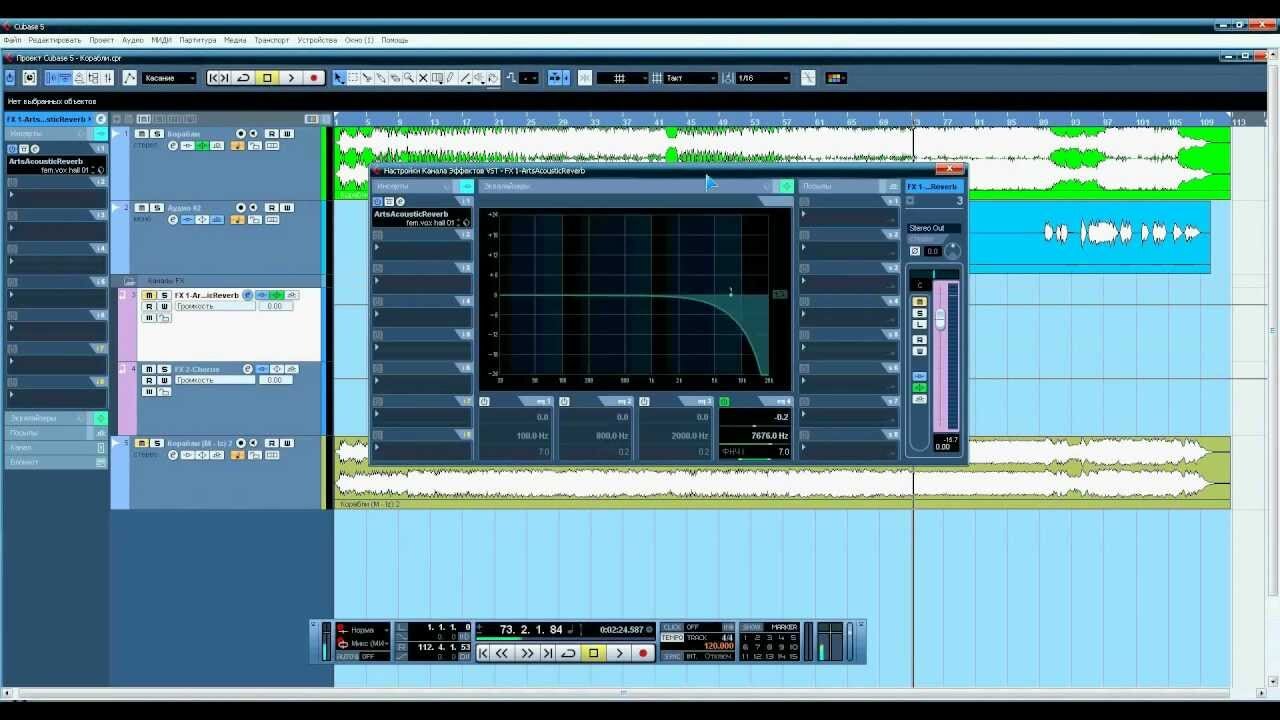
Task: Select the Mute X tool
Action: [x=423, y=78]
